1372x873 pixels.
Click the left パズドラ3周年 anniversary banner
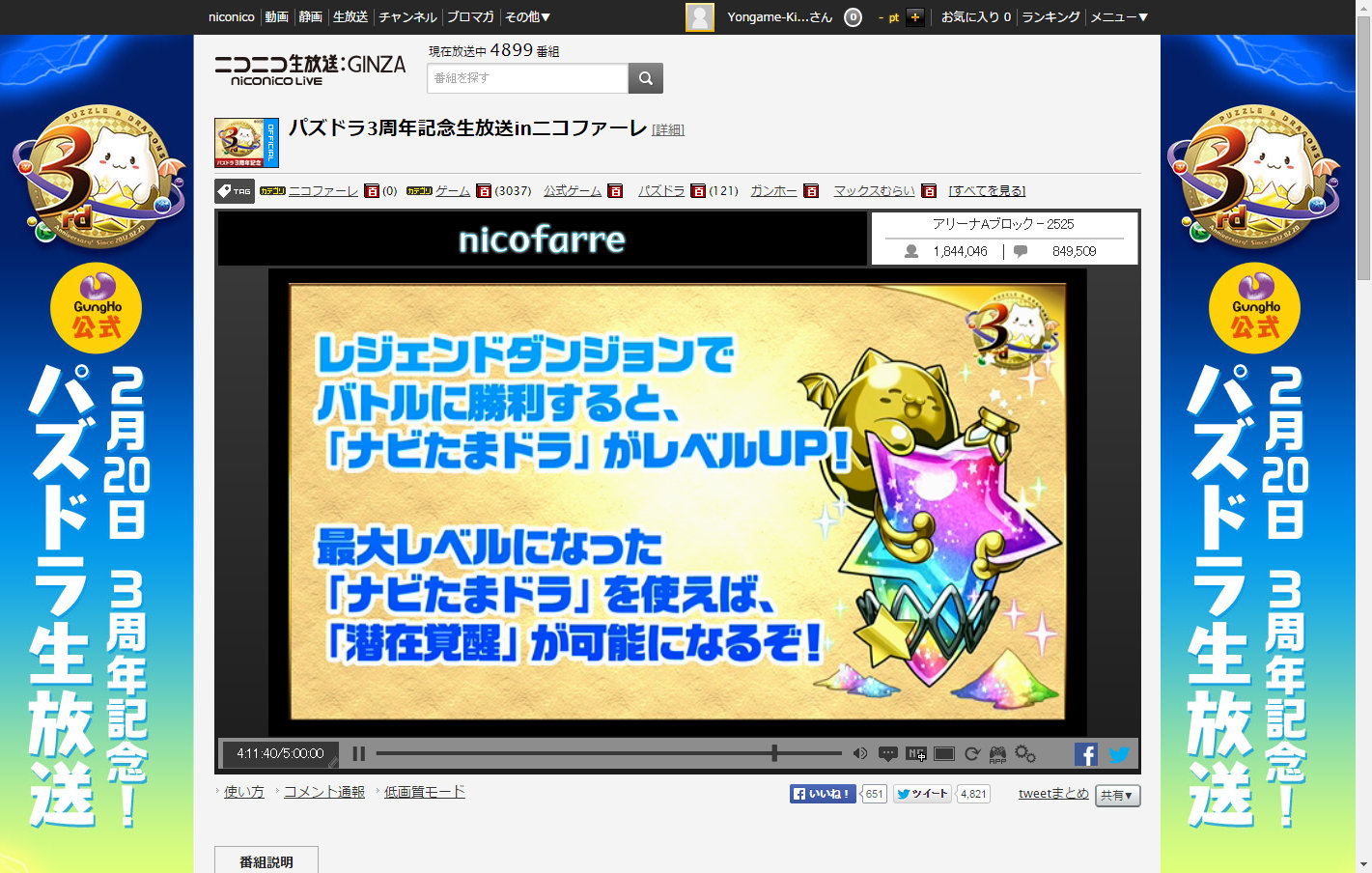click(97, 454)
